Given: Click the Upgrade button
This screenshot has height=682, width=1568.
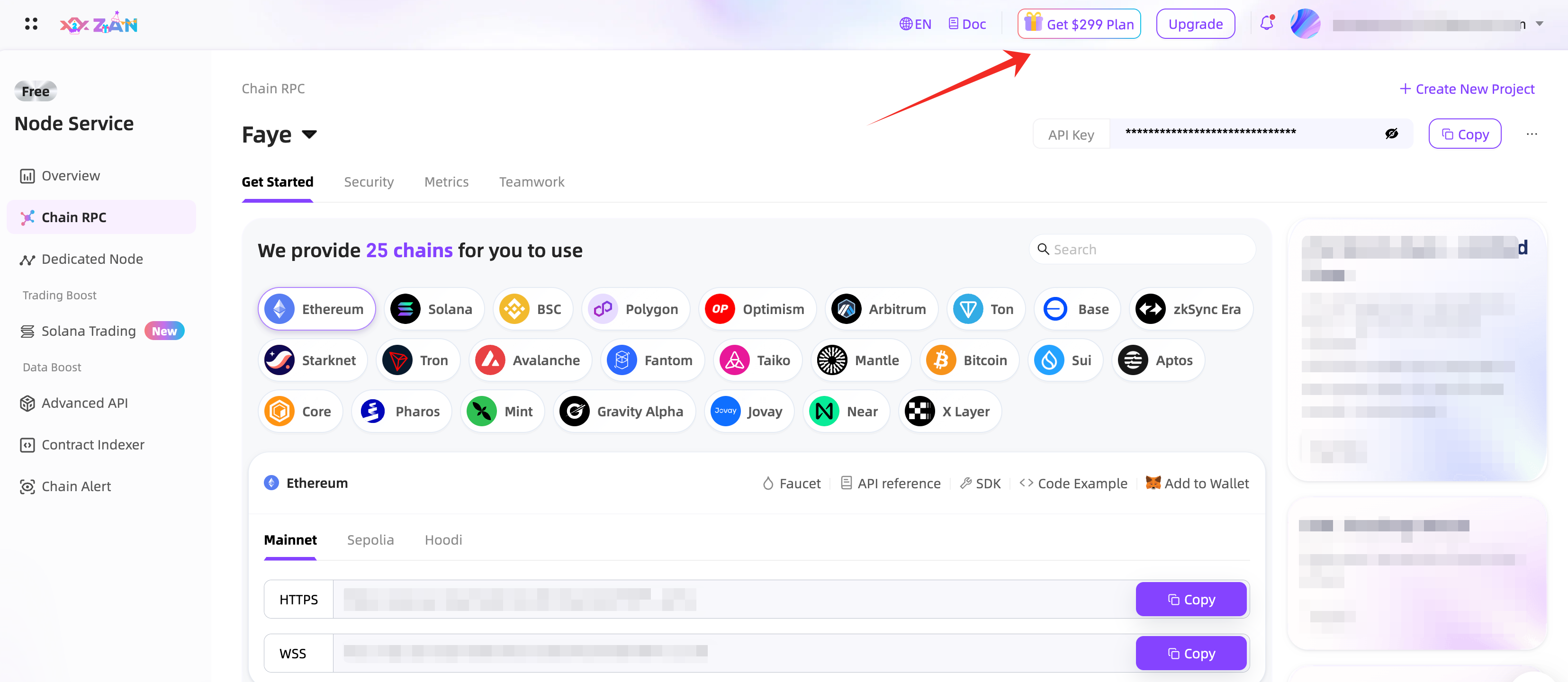Looking at the screenshot, I should coord(1195,24).
